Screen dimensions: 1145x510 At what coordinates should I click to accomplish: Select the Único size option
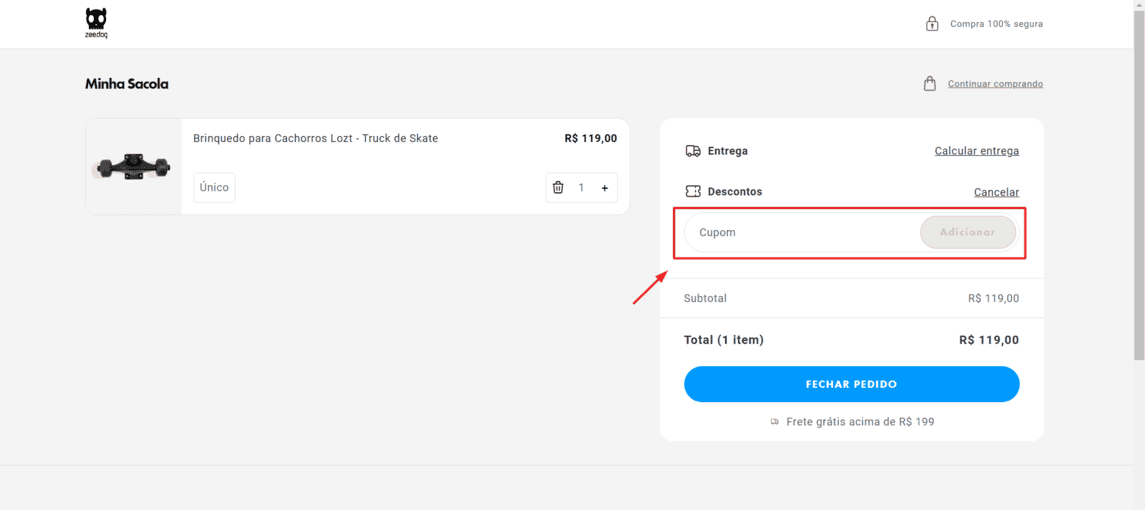(x=214, y=188)
